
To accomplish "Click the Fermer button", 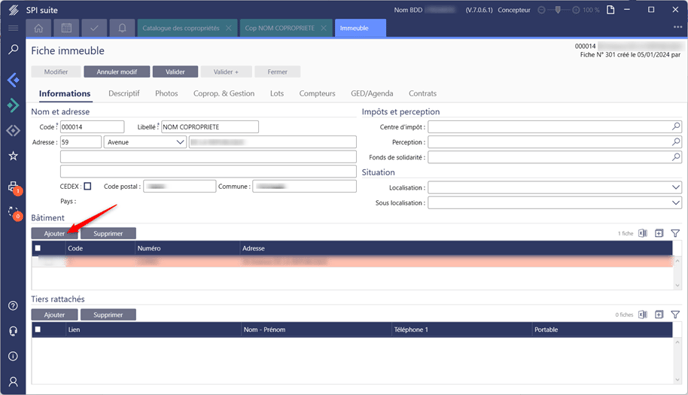I will click(277, 72).
